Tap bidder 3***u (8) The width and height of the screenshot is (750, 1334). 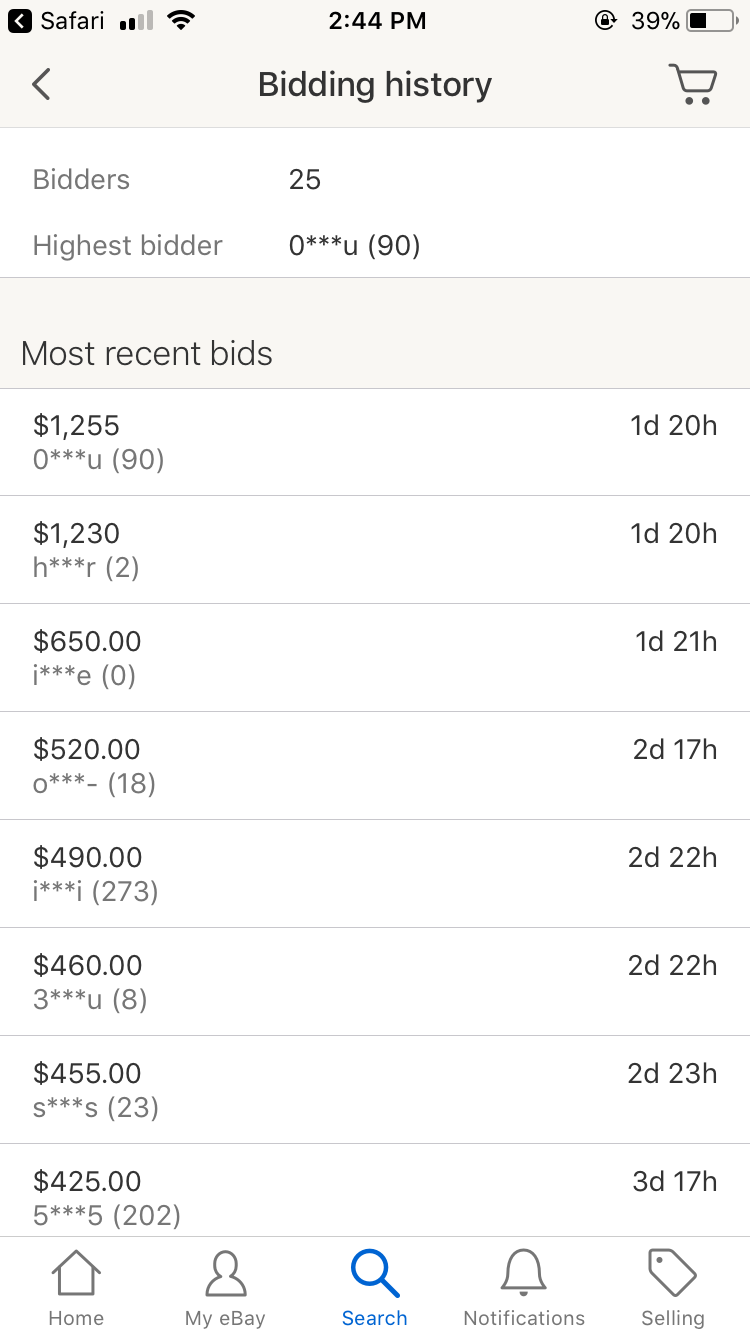[x=90, y=999]
